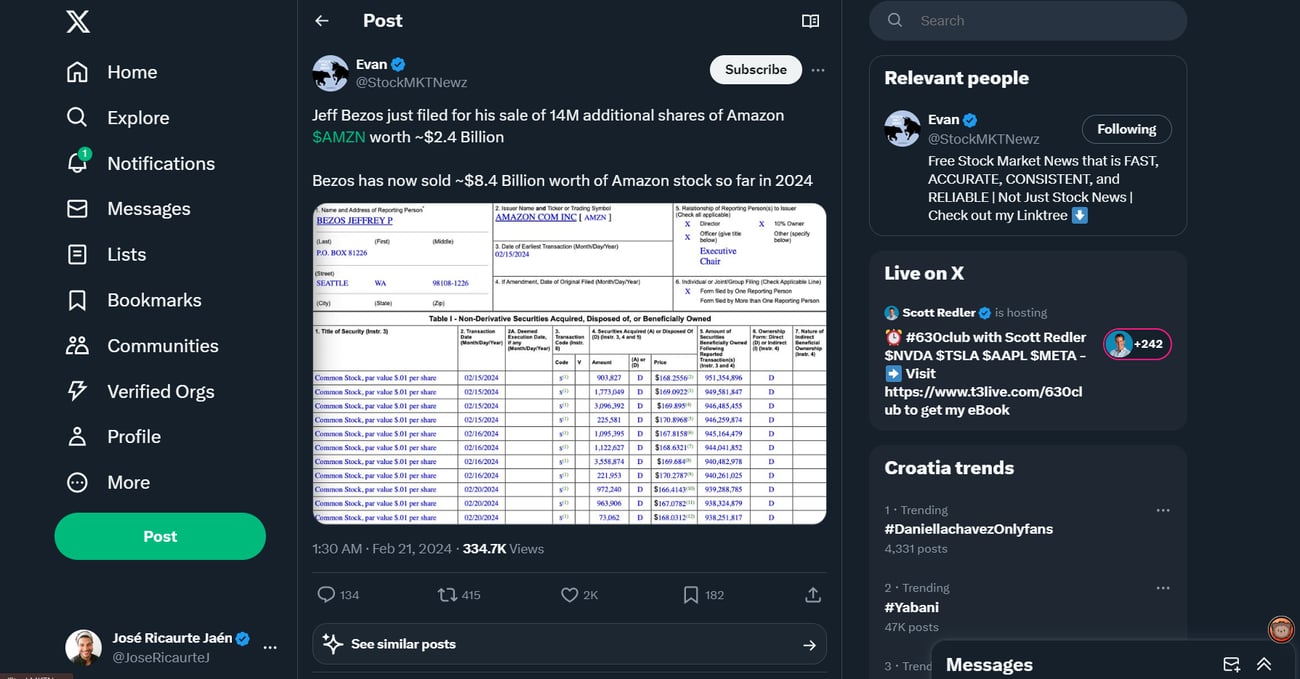Open more options on Evan's post
This screenshot has width=1300, height=679.
pyautogui.click(x=818, y=70)
